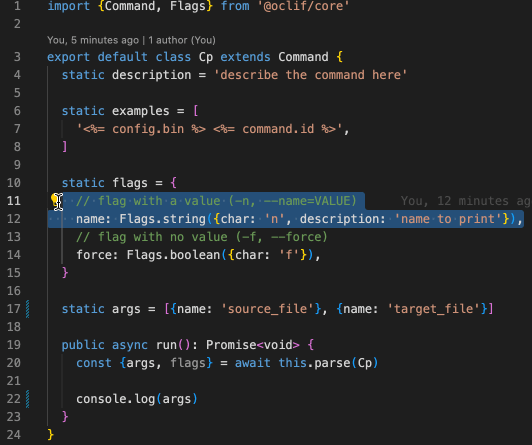The image size is (532, 445).
Task: Click the 'run()' method name
Action: click(173, 345)
